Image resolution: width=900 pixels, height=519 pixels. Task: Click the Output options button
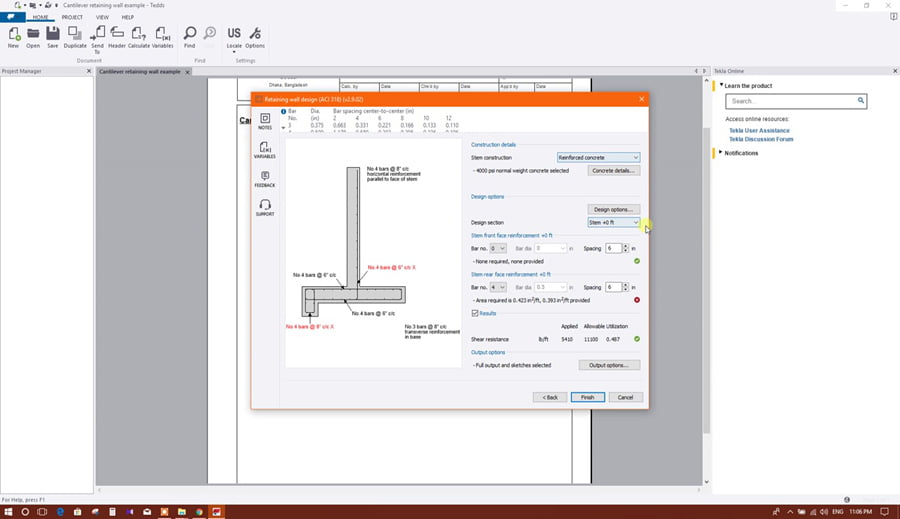click(609, 365)
